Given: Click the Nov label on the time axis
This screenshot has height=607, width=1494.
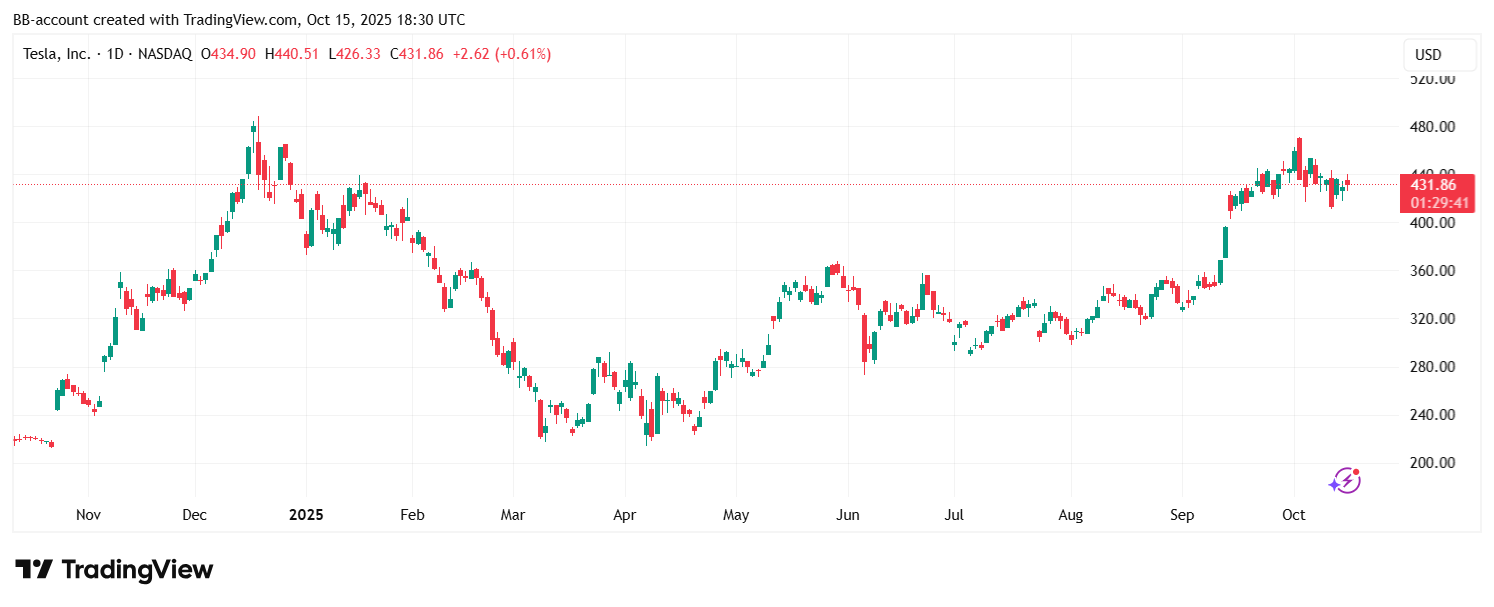Looking at the screenshot, I should coord(88,515).
